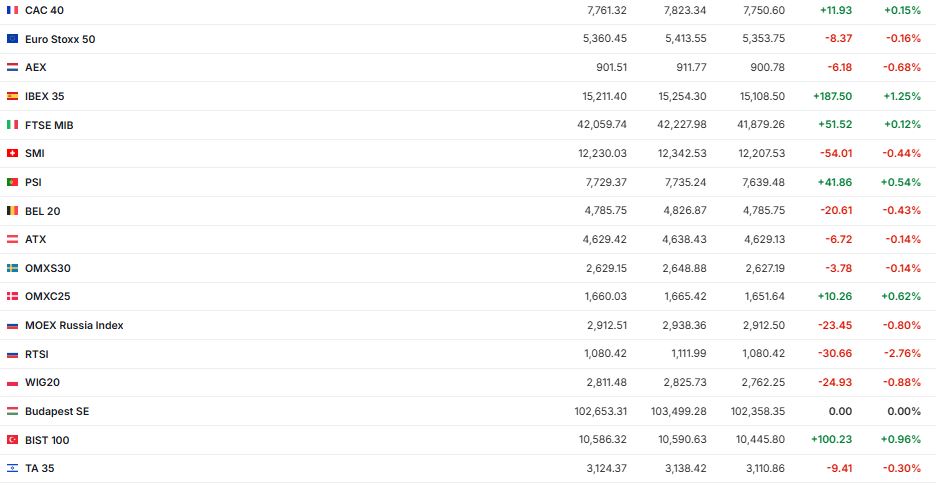This screenshot has width=936, height=486.
Task: Click the Portugal flag icon beside PSI
Action: [12, 182]
